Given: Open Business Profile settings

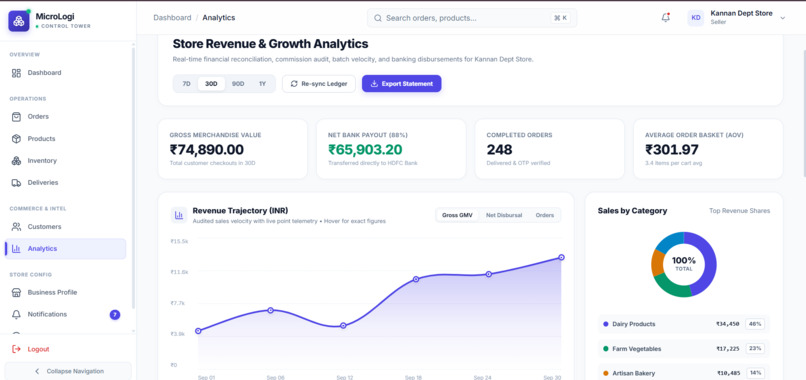Looking at the screenshot, I should coord(65,293).
